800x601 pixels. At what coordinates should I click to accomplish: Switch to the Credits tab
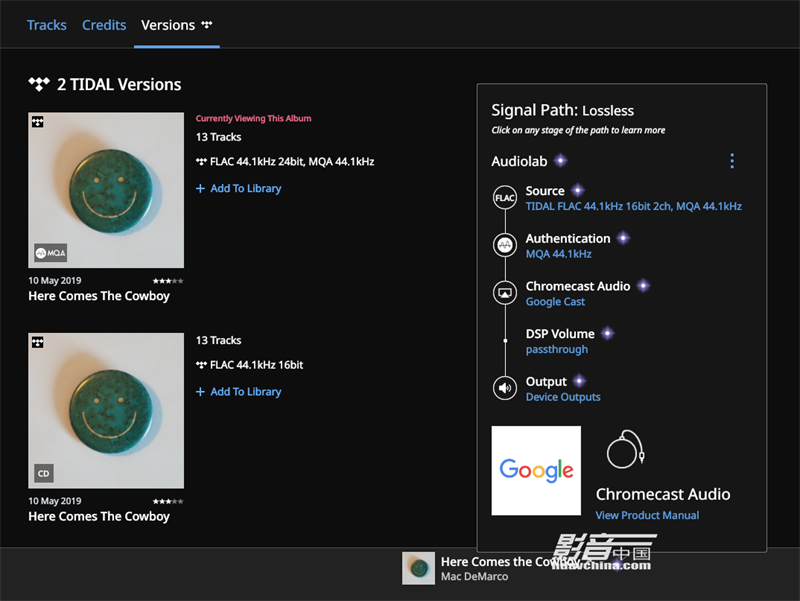tap(104, 25)
